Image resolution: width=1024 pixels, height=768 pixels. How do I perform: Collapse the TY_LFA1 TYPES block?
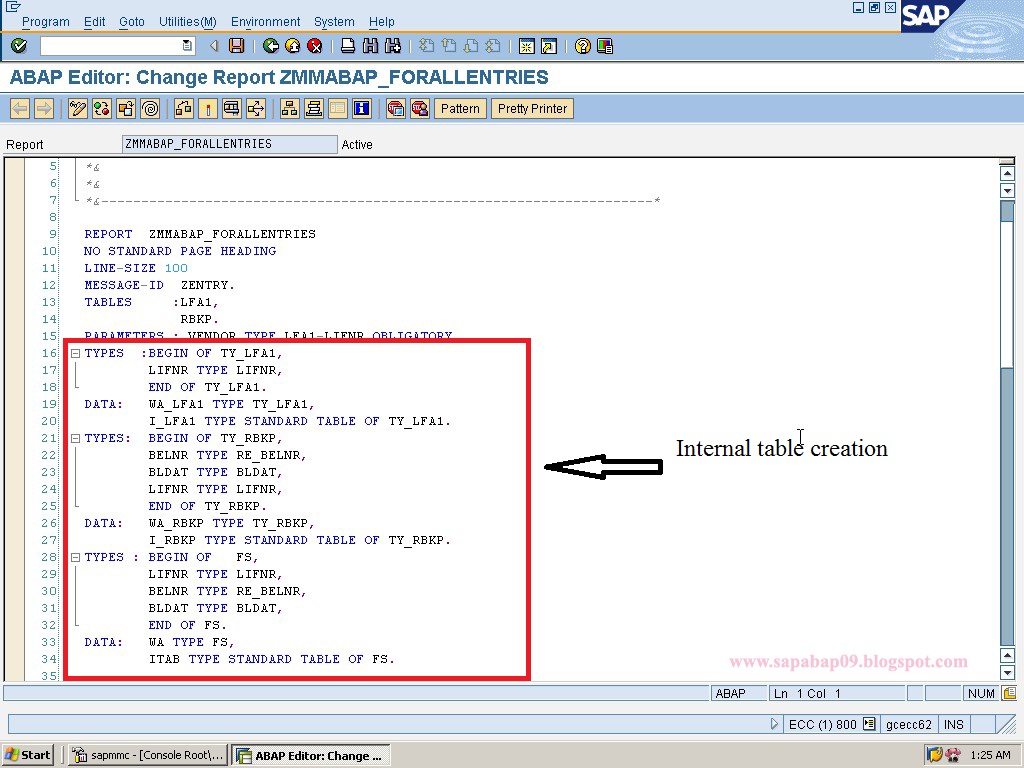[x=76, y=353]
